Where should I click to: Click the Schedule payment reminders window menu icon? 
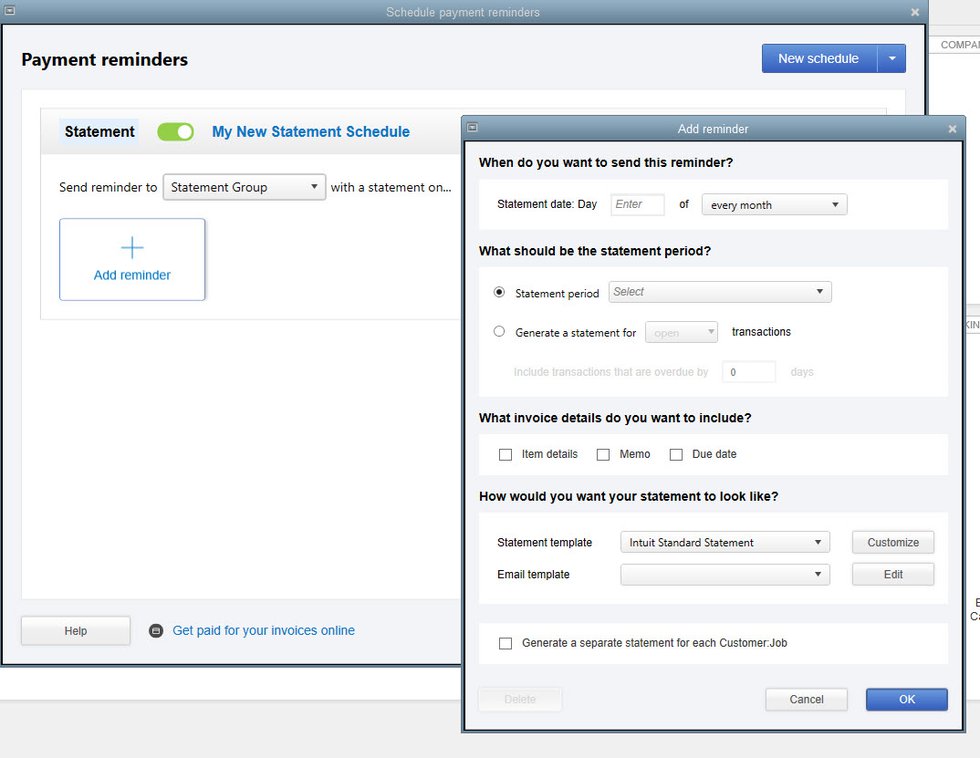10,12
